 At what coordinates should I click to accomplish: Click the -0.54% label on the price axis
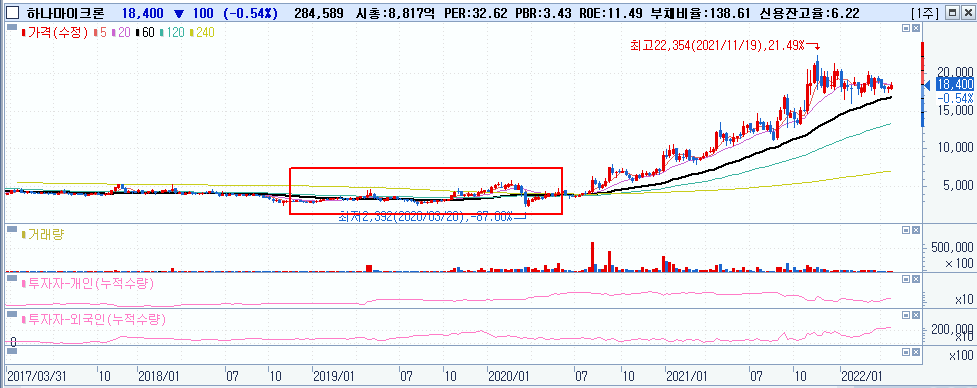[x=955, y=98]
